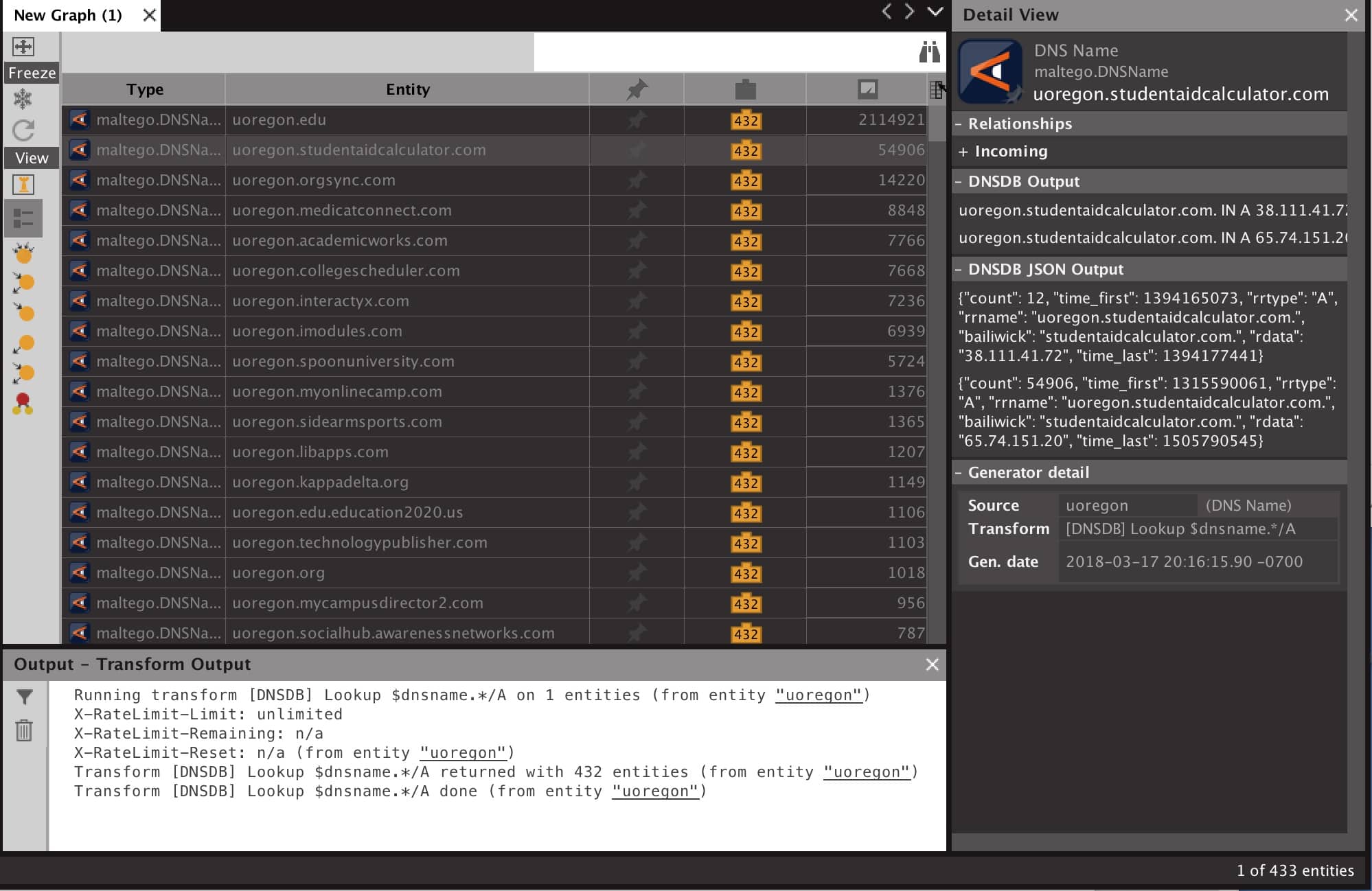The height and width of the screenshot is (891, 1372).
Task: Click the search input field near binoculars
Action: (x=724, y=51)
